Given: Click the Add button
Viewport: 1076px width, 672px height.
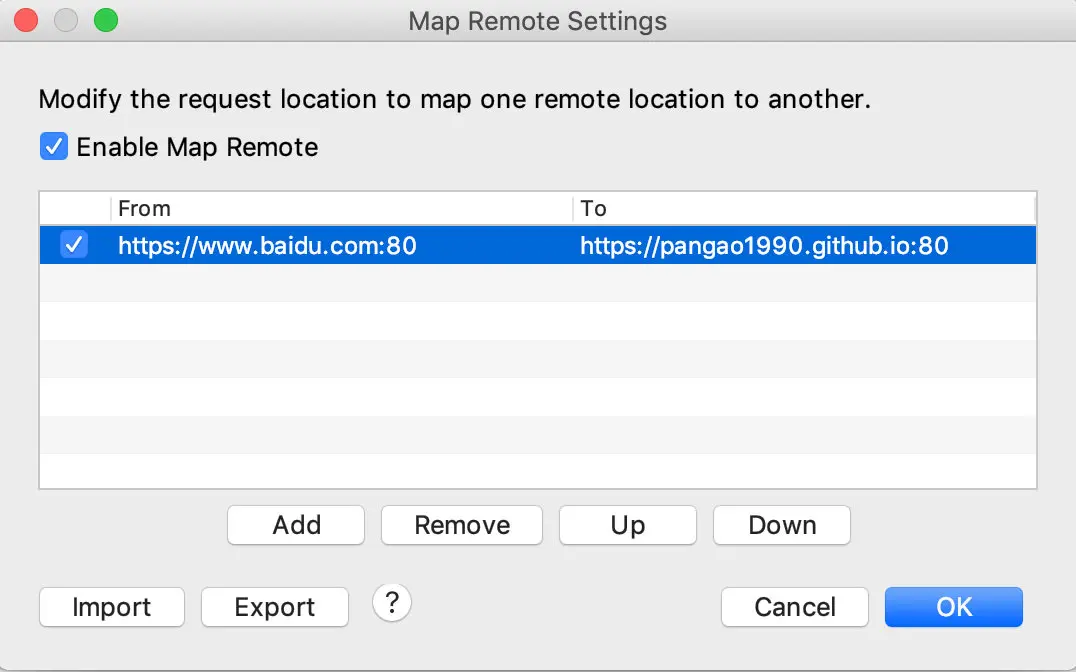Looking at the screenshot, I should click(296, 525).
